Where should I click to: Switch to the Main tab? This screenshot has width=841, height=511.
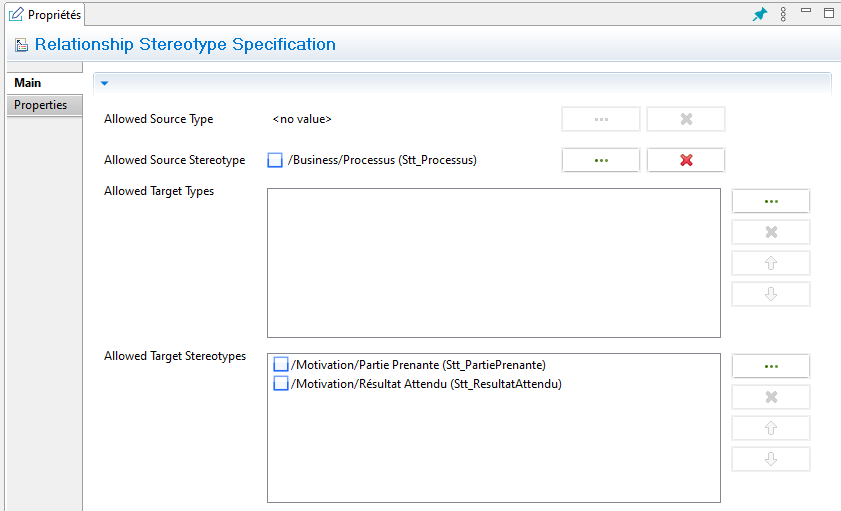pyautogui.click(x=28, y=83)
